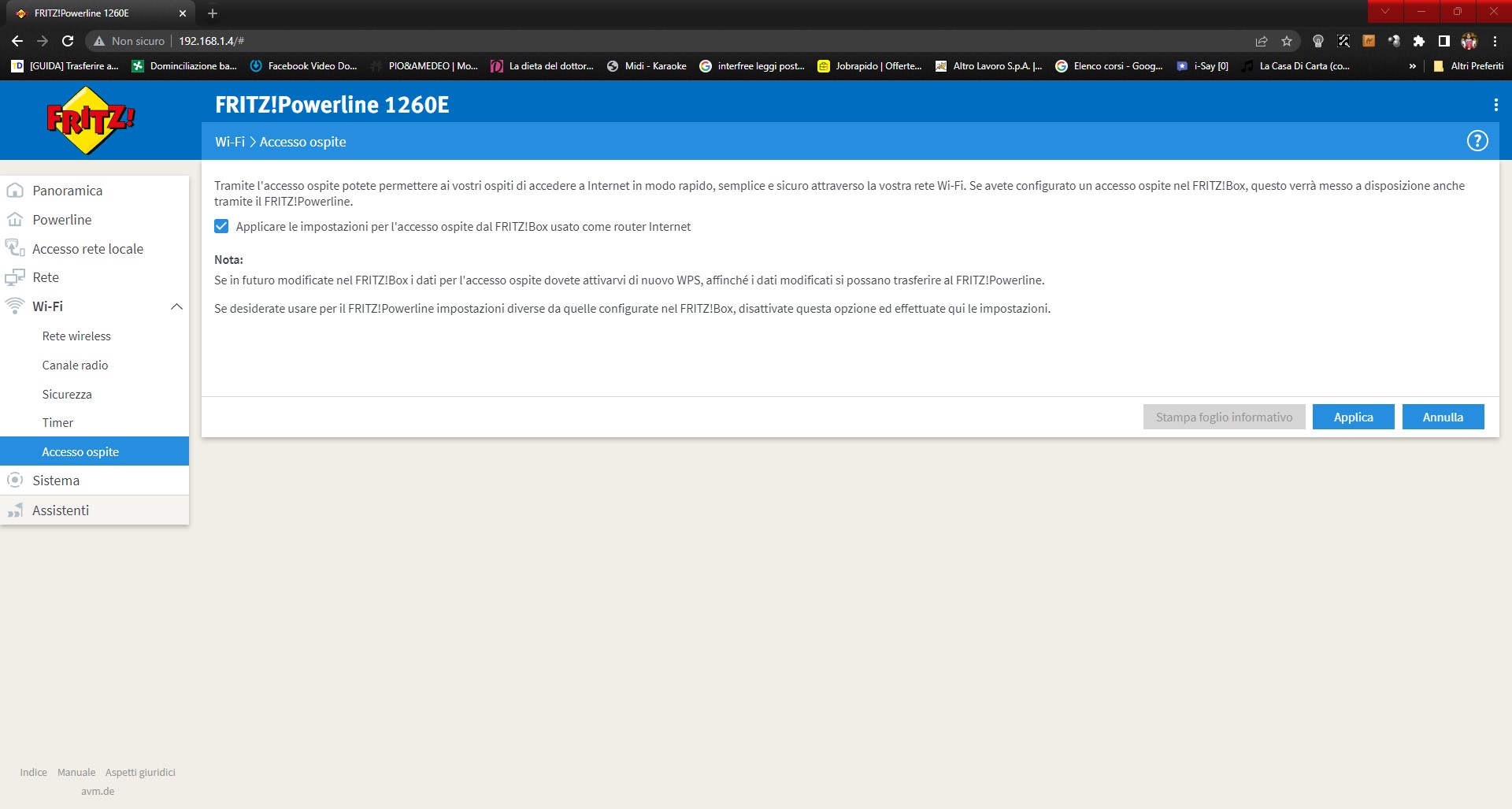
Task: Open the [GUIDA] Trasferire a... bookmark
Action: click(x=65, y=66)
